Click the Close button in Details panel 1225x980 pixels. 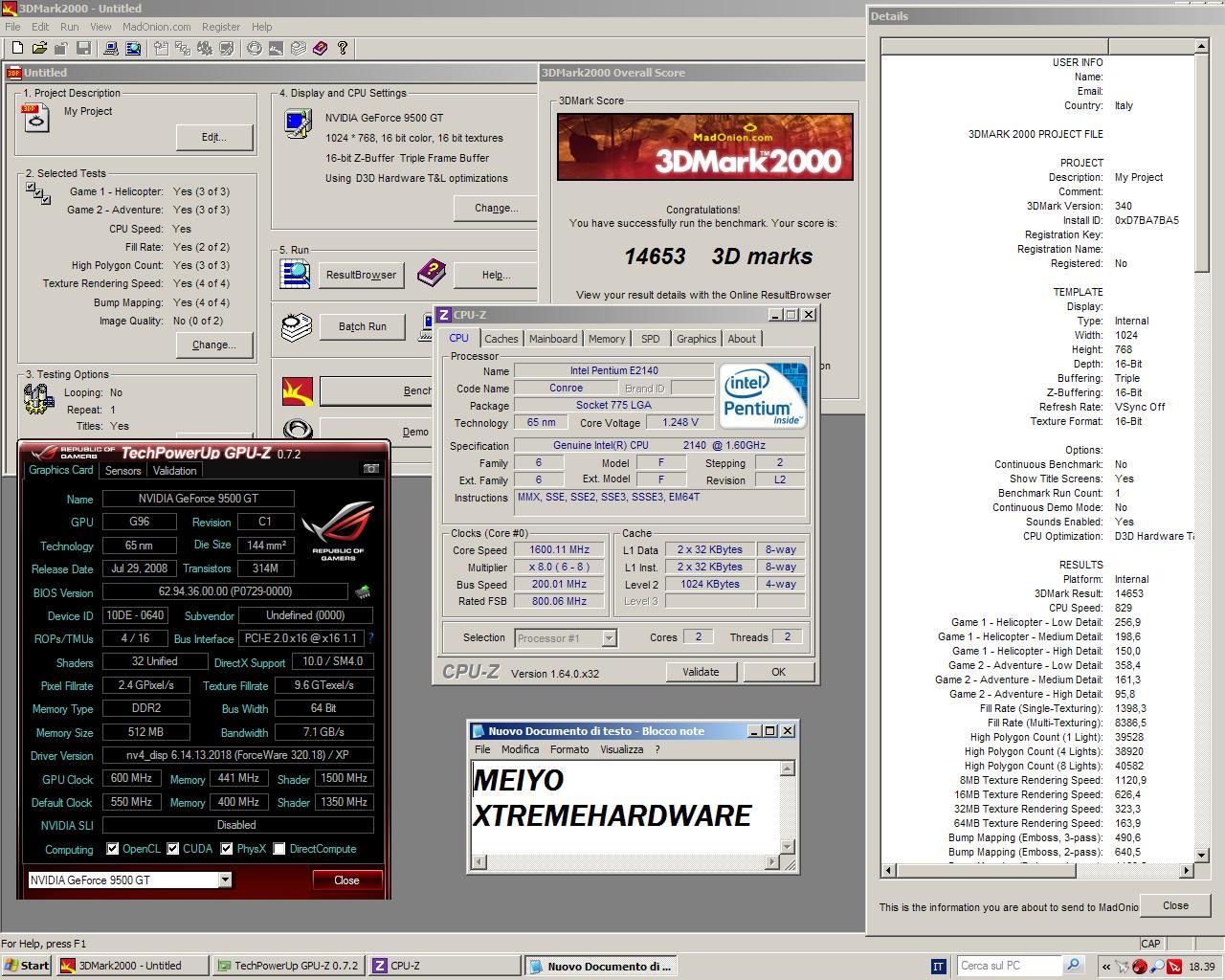tap(1175, 905)
